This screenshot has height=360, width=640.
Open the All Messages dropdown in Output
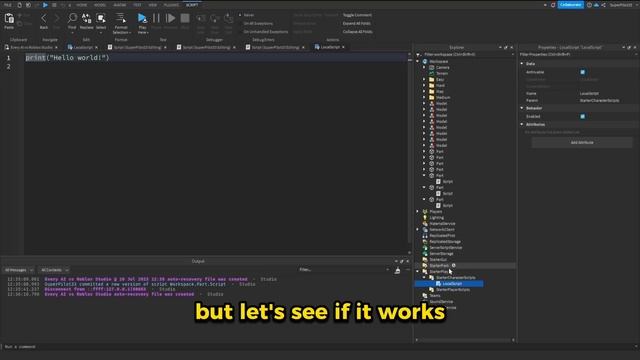[19, 270]
